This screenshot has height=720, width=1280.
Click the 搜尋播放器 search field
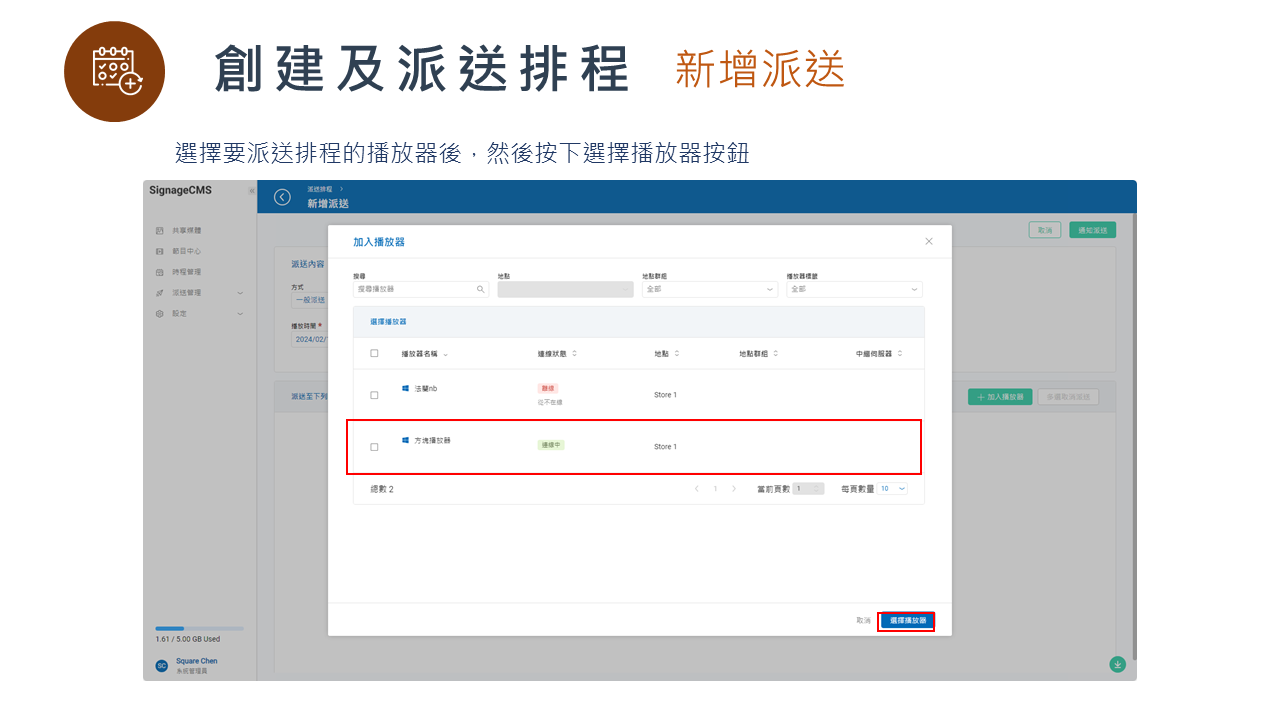click(420, 289)
